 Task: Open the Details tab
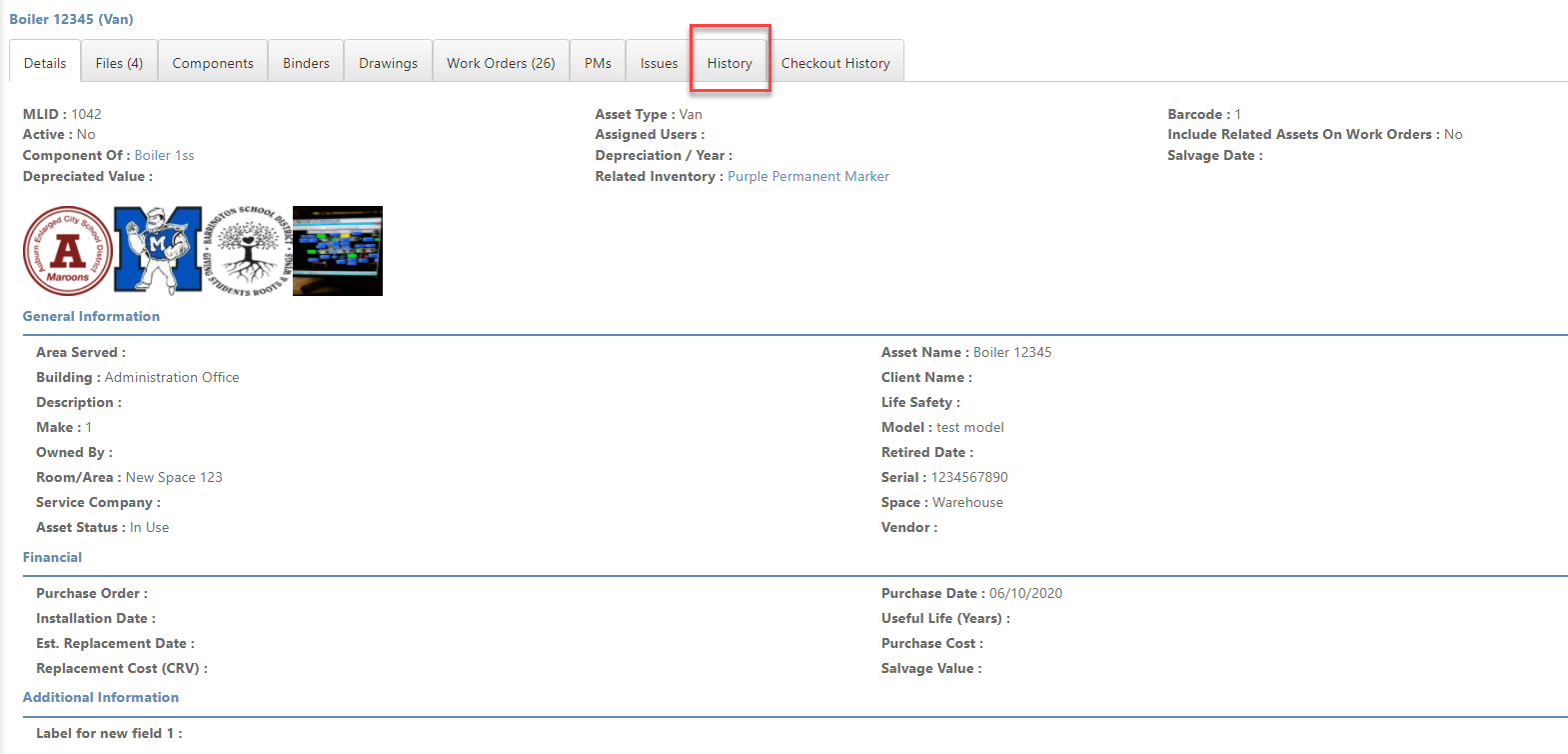coord(45,62)
